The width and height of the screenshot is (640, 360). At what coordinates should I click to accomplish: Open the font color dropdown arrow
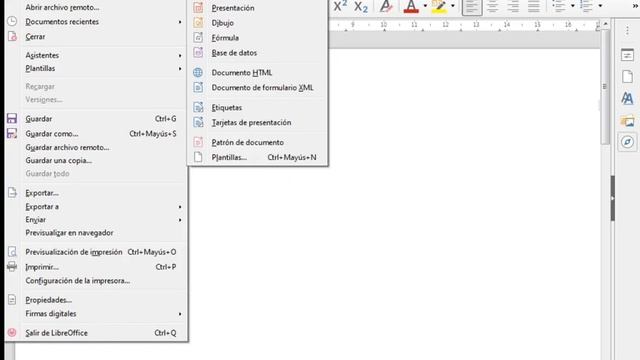tap(425, 6)
